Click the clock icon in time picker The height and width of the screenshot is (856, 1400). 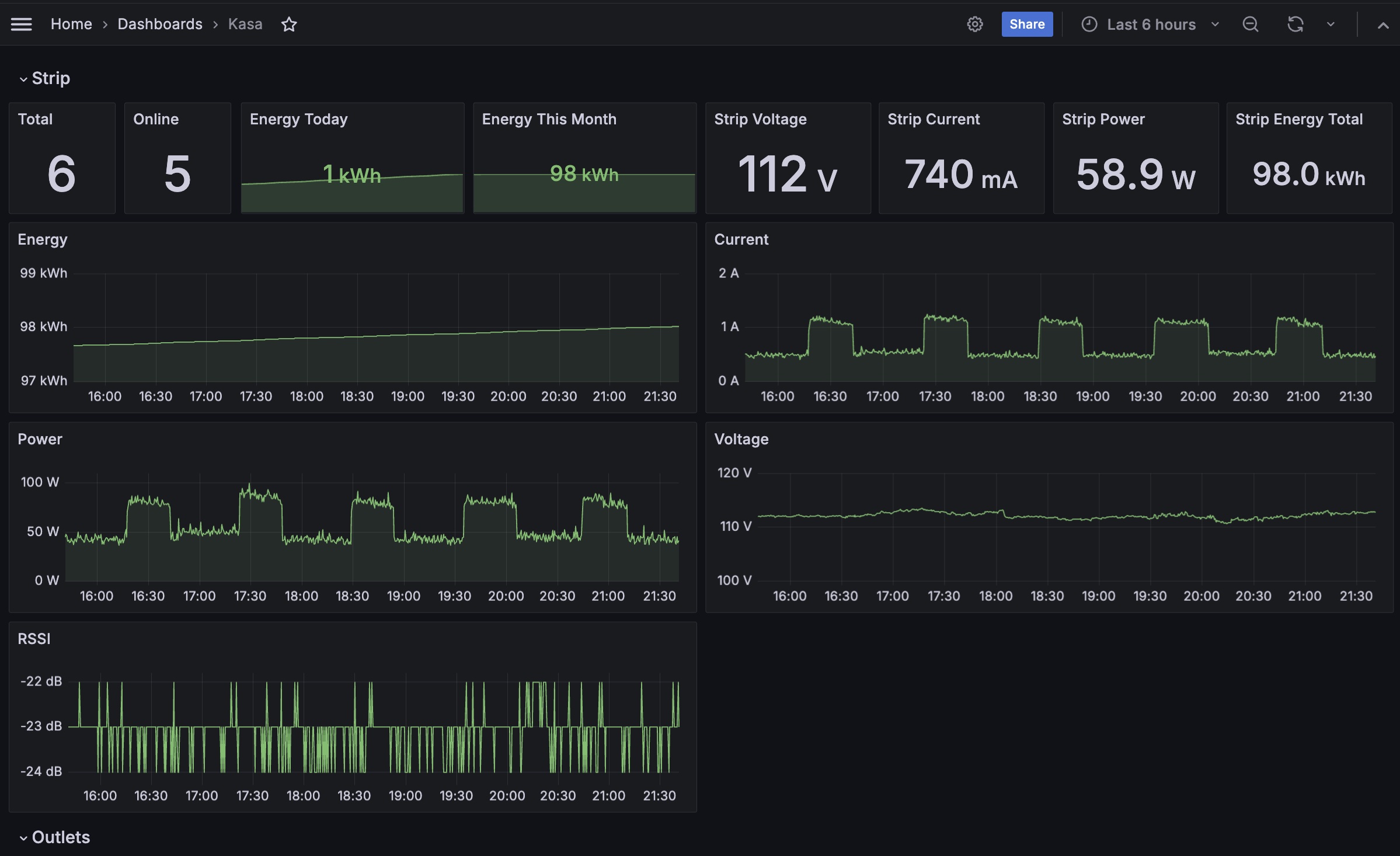pyautogui.click(x=1089, y=24)
